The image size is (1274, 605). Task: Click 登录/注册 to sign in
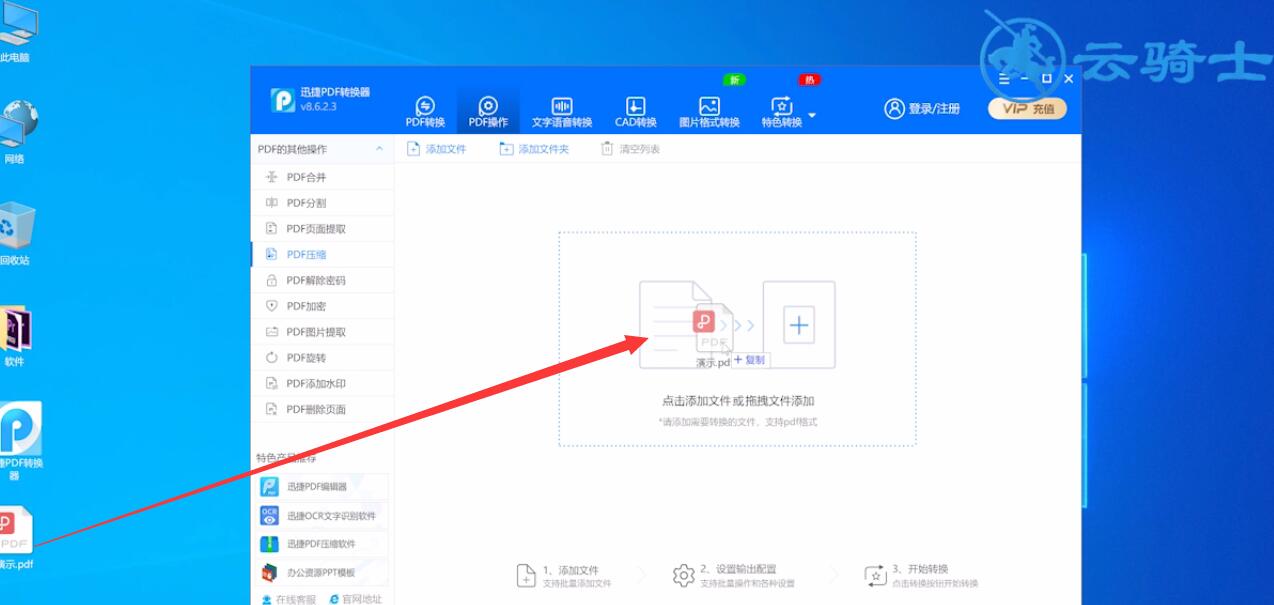click(922, 109)
